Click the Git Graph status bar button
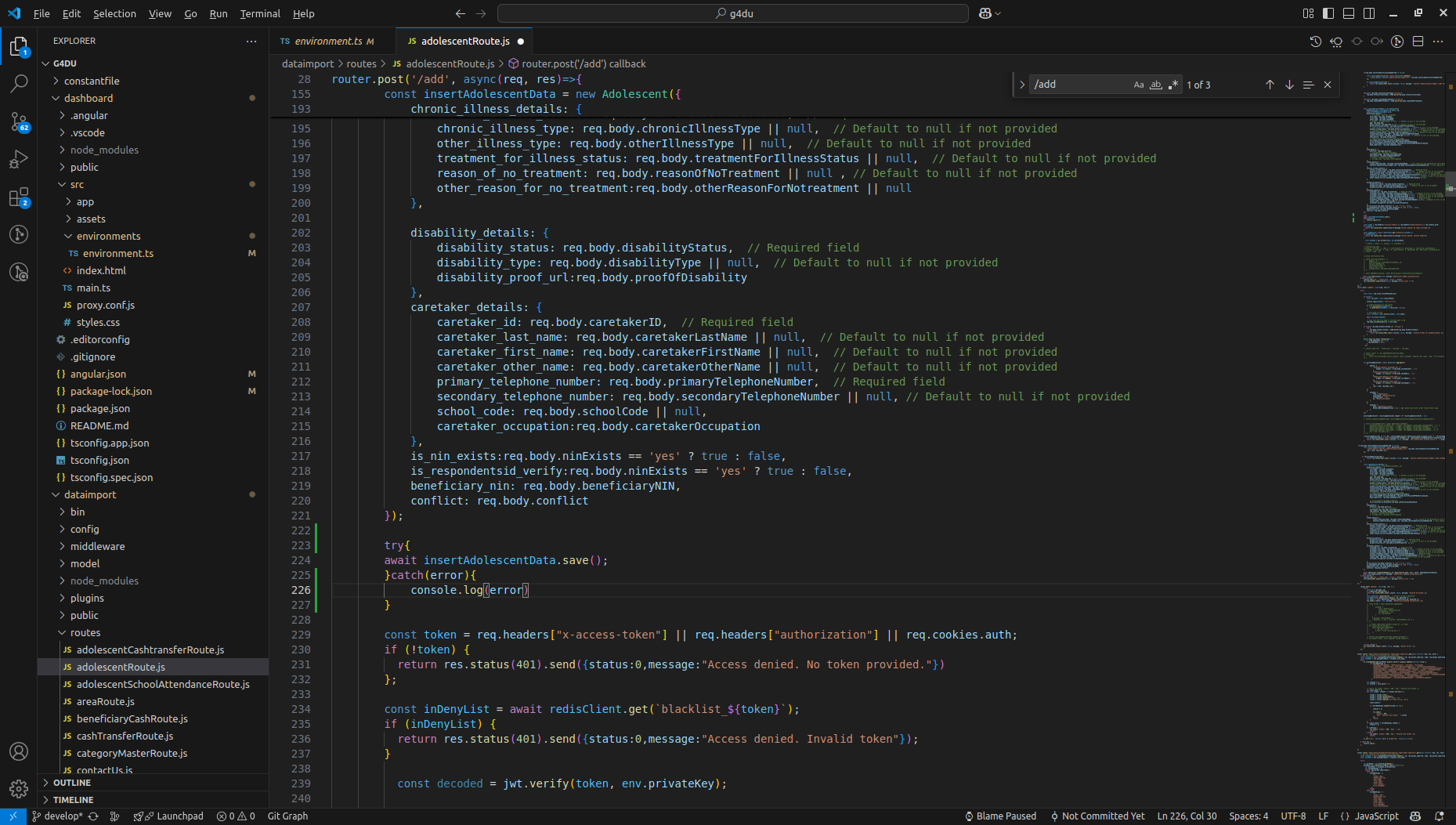 tap(287, 816)
